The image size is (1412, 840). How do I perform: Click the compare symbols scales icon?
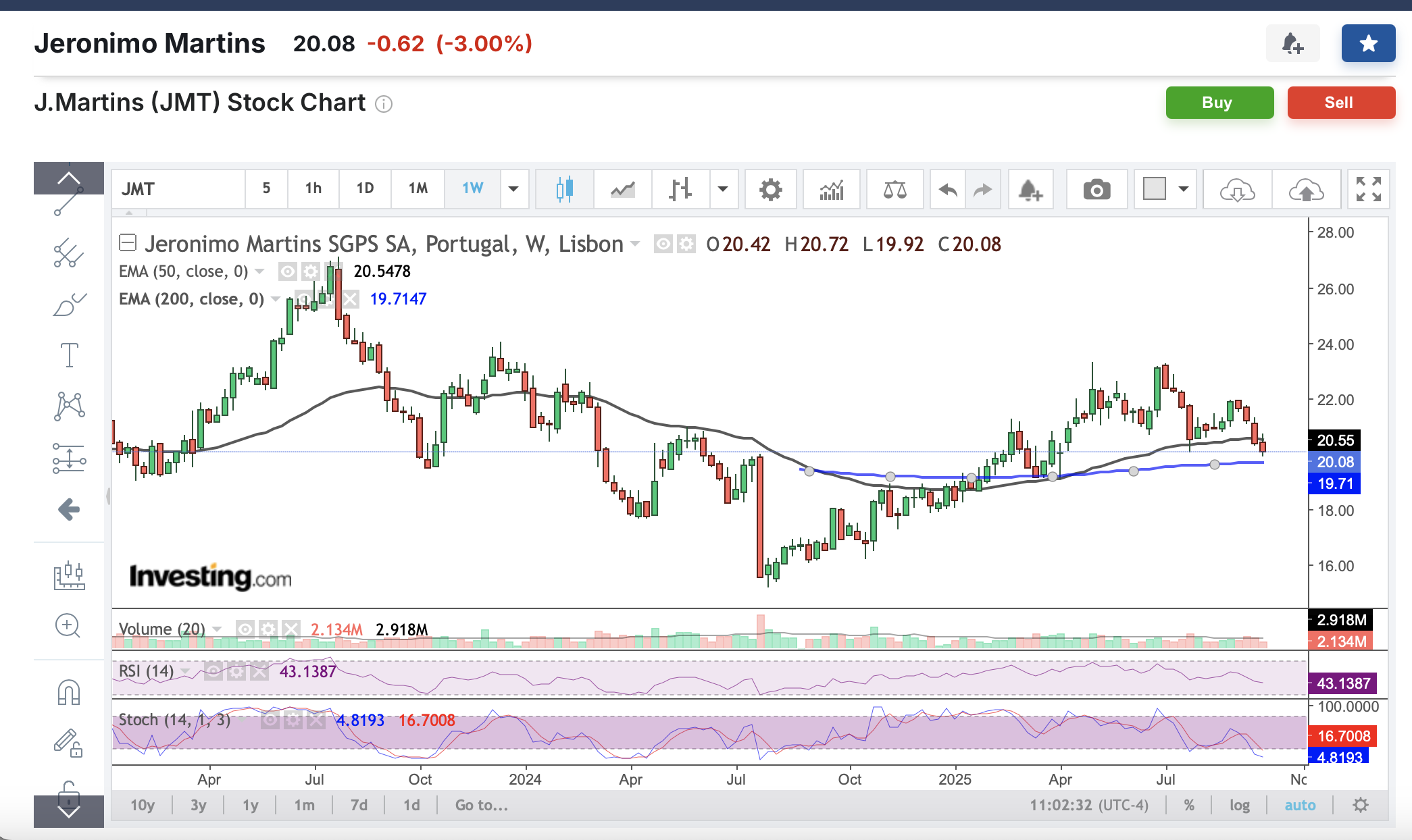[x=894, y=190]
